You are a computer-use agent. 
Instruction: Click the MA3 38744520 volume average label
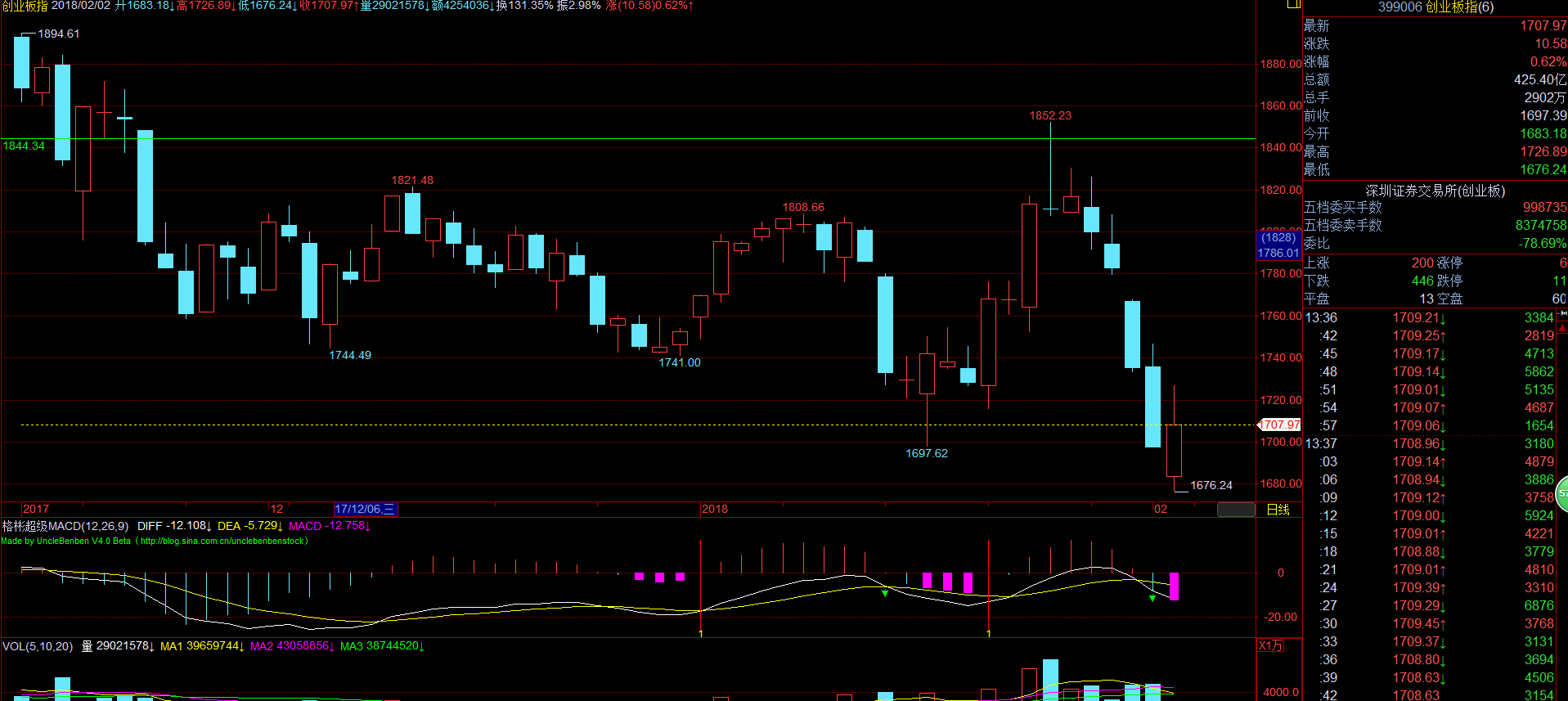pyautogui.click(x=382, y=646)
